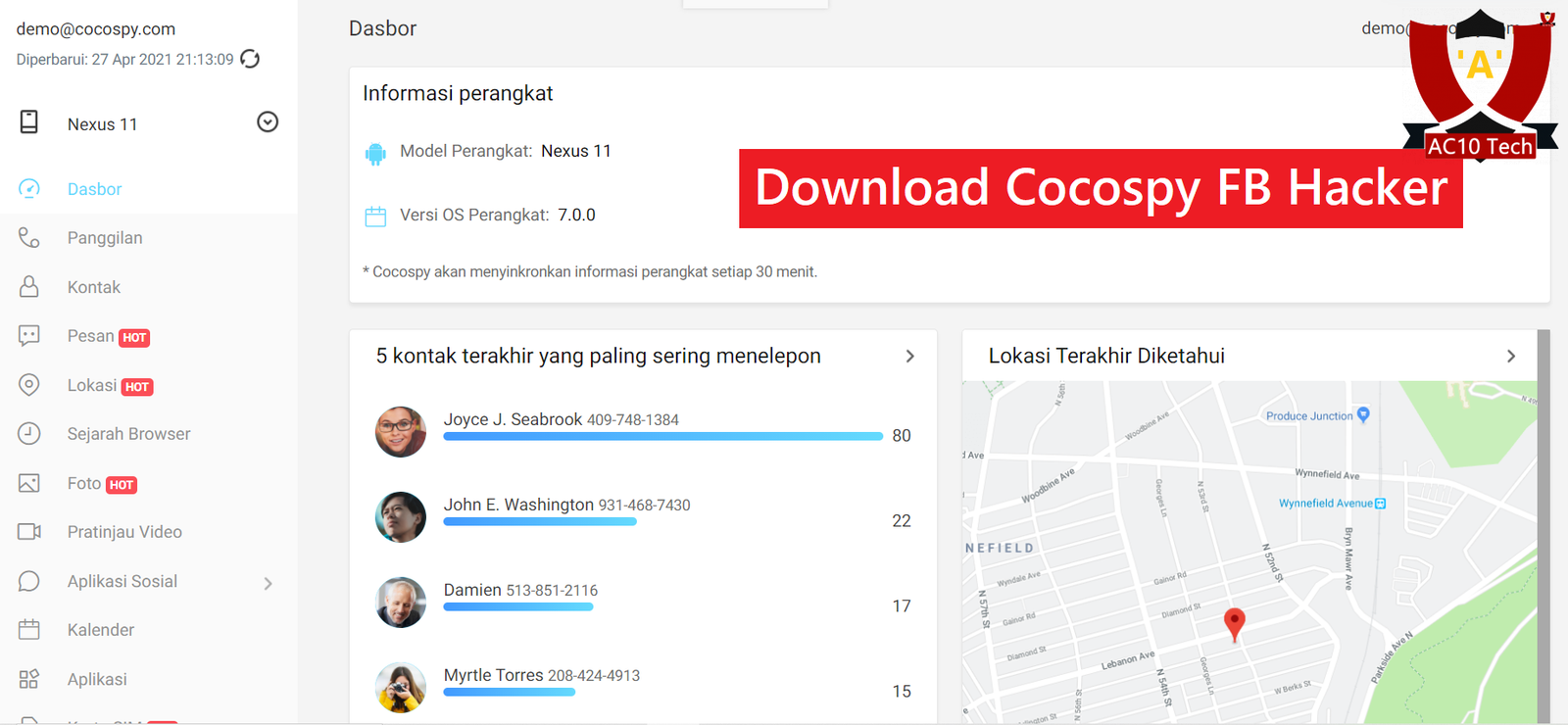Open Pratinjau Video section

(x=124, y=532)
